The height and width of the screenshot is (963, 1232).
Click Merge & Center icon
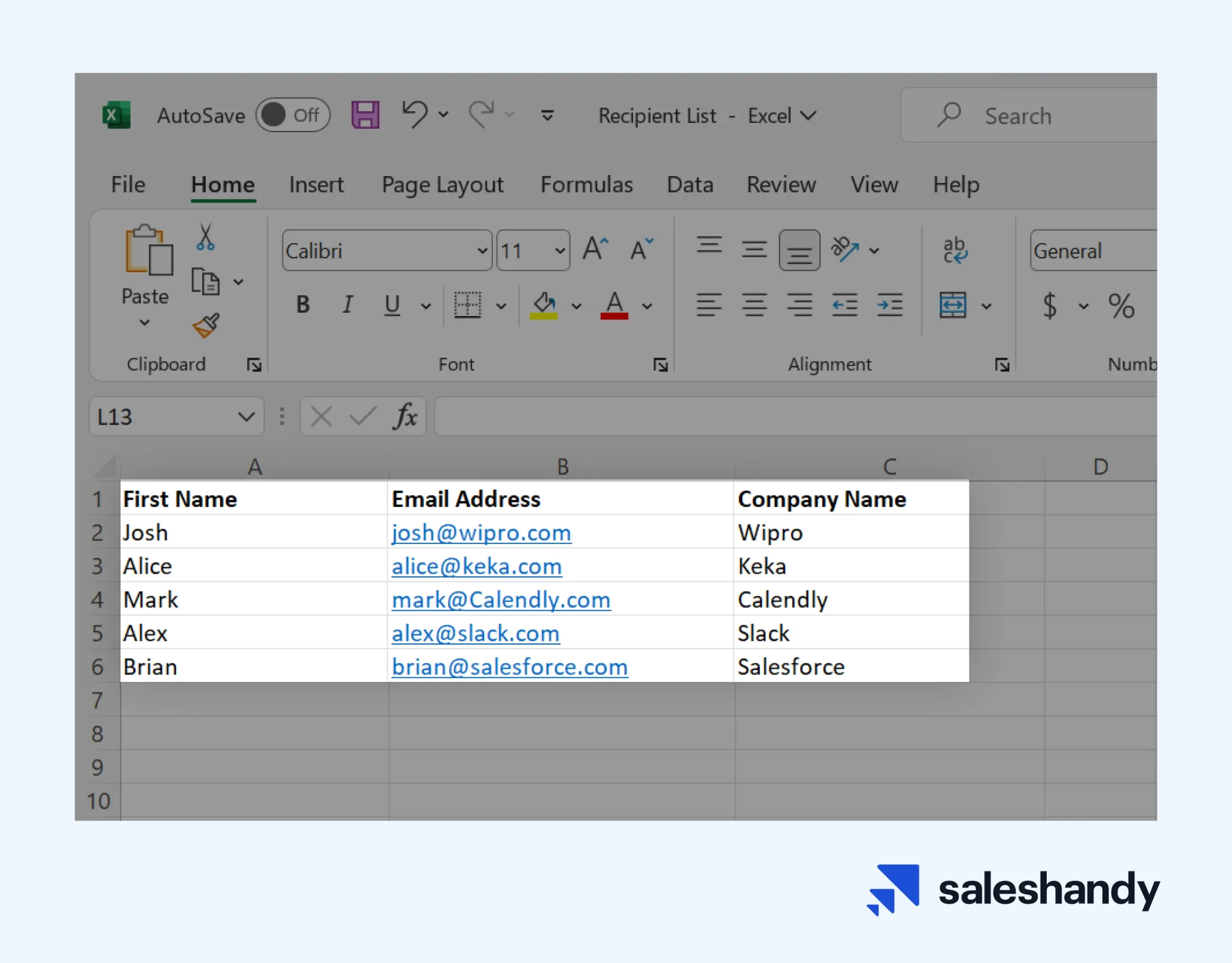coord(953,305)
